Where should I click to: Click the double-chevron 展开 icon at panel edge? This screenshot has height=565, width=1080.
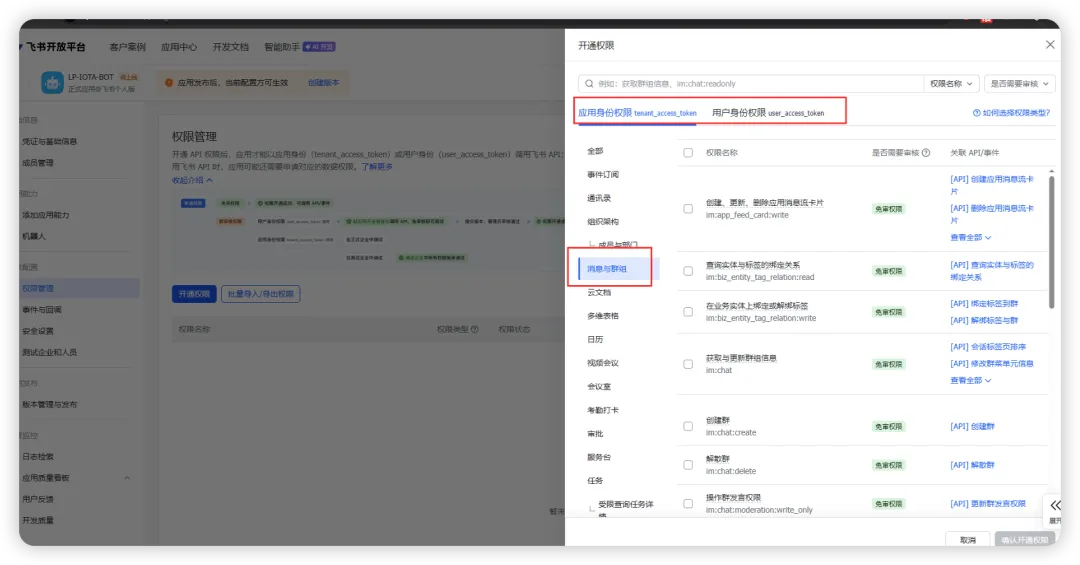(1055, 505)
